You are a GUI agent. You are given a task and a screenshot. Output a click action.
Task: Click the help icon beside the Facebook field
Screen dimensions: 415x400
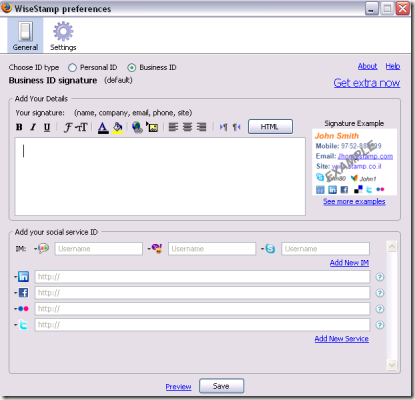(x=380, y=293)
